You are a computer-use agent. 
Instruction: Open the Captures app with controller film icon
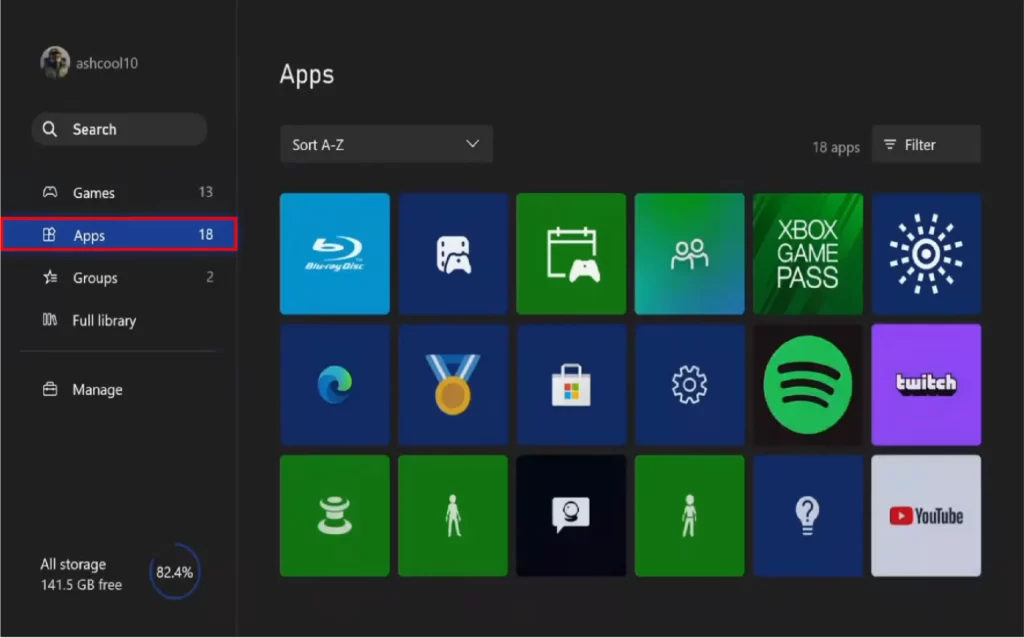click(x=453, y=253)
